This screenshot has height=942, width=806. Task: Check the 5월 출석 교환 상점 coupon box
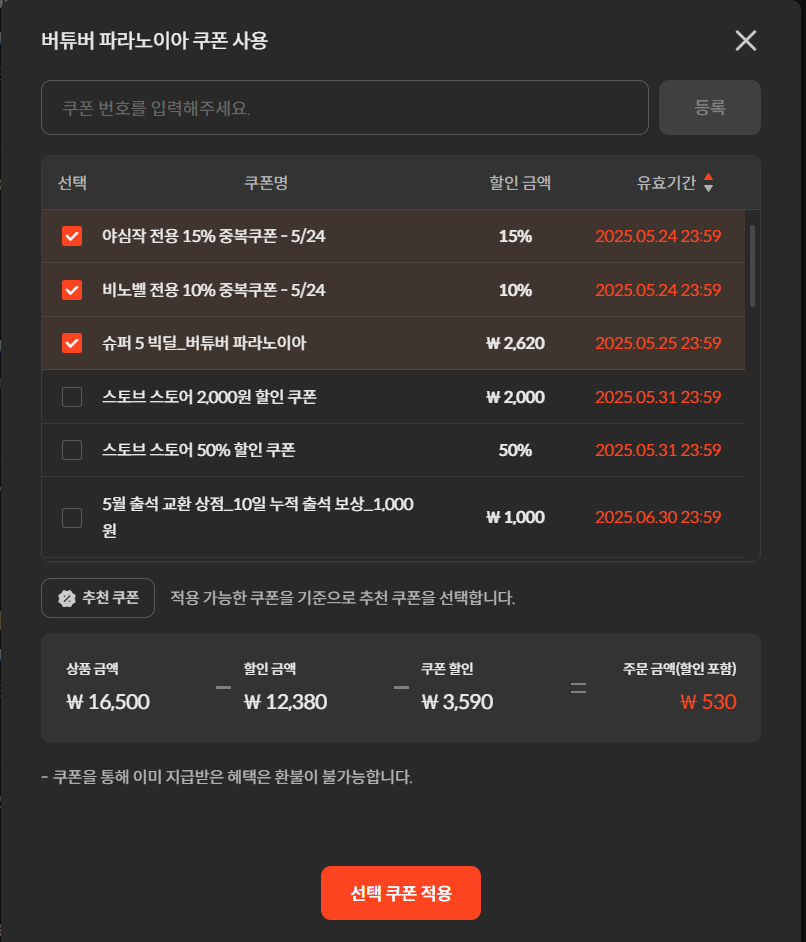point(72,517)
